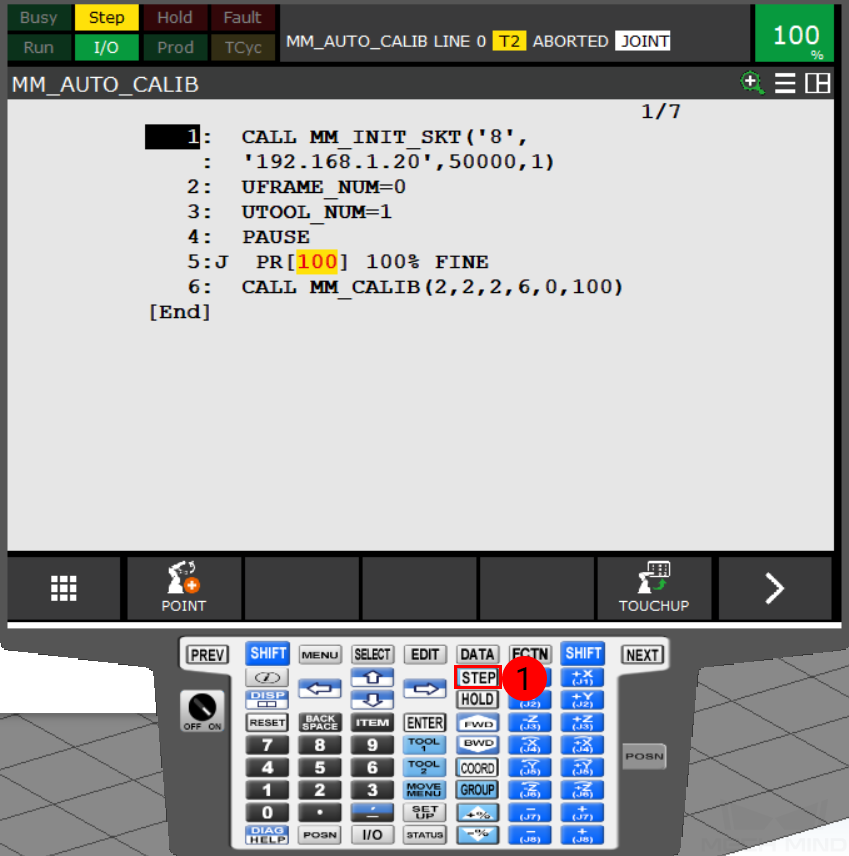The image size is (849, 856).
Task: Click the split window layout icon
Action: (x=817, y=84)
